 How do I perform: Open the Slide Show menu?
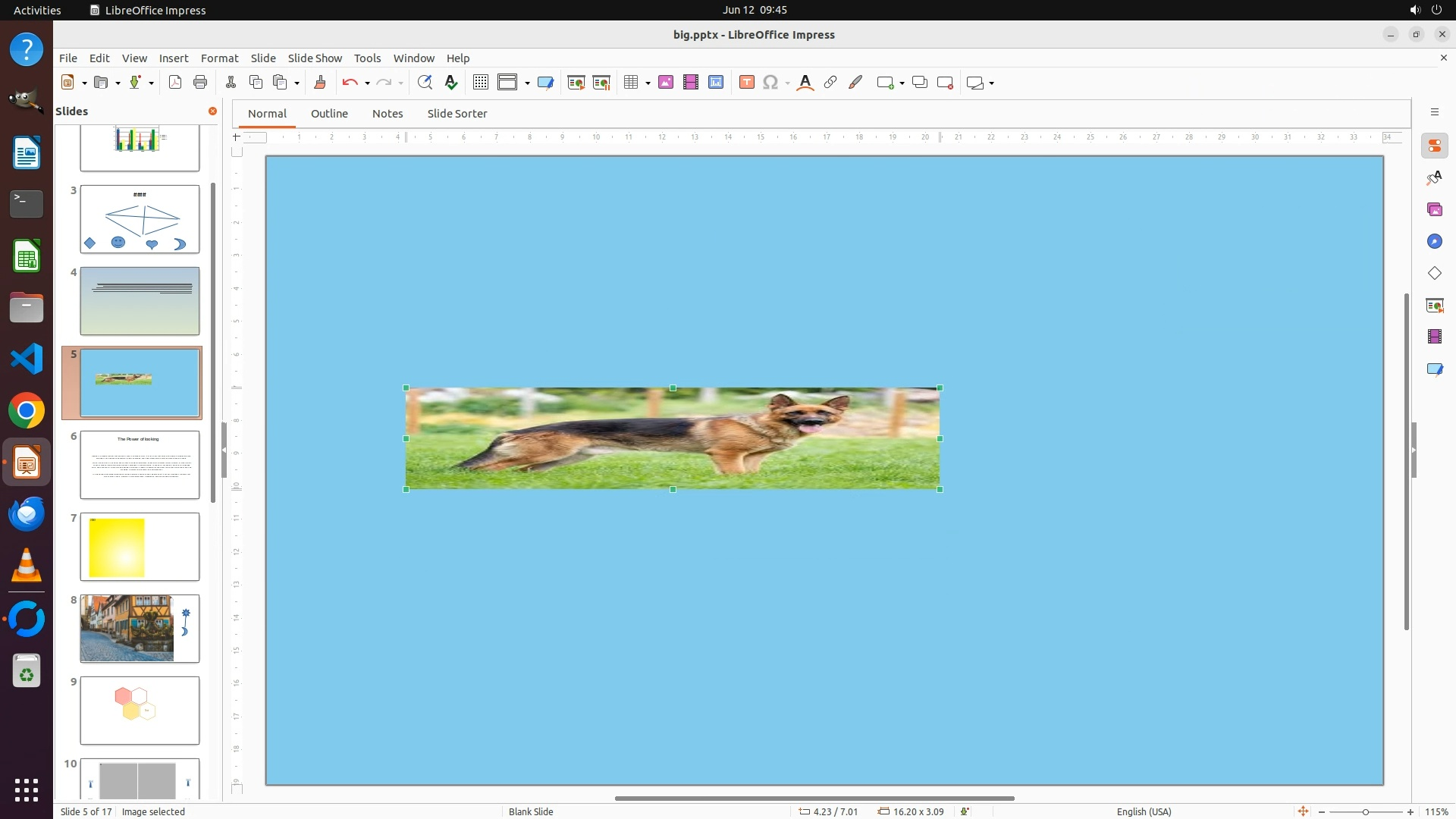coord(314,58)
